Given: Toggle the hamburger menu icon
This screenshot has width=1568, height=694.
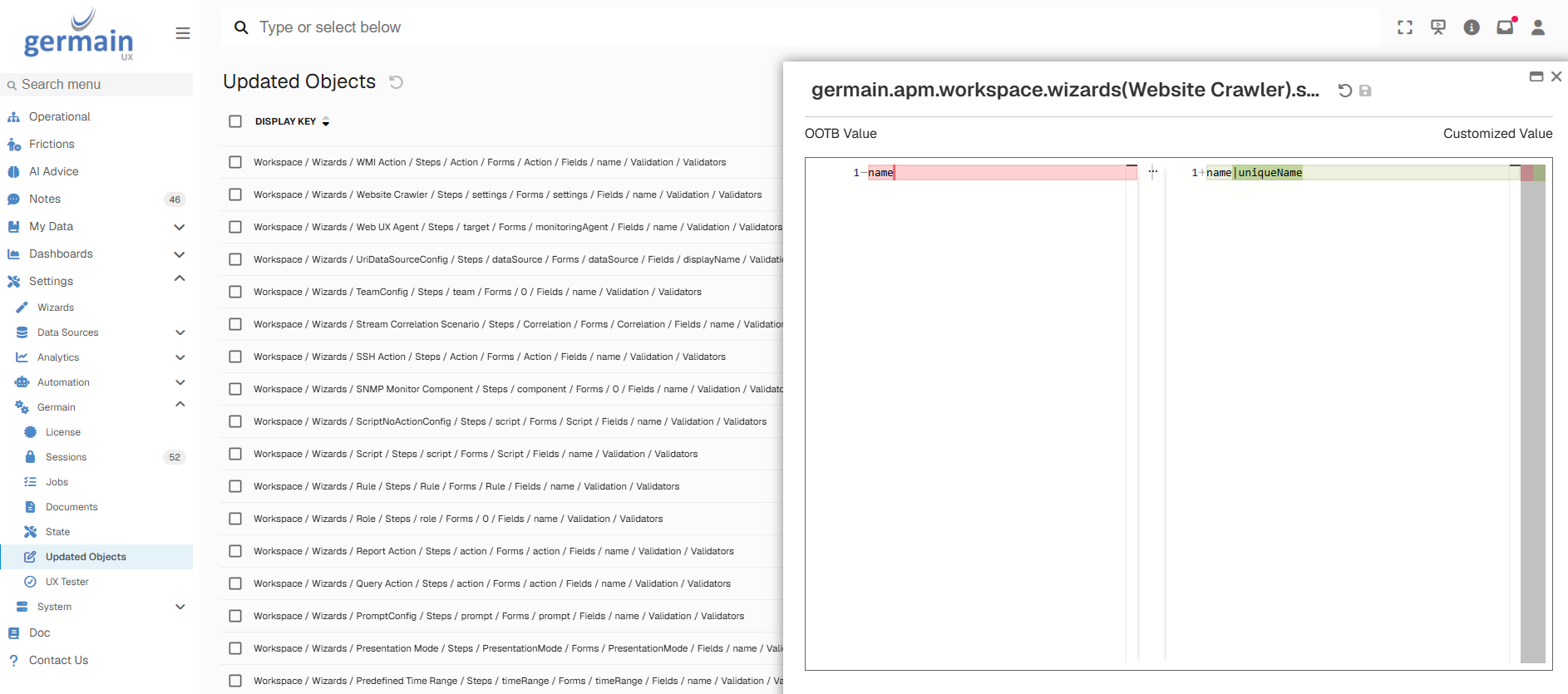Looking at the screenshot, I should (183, 33).
